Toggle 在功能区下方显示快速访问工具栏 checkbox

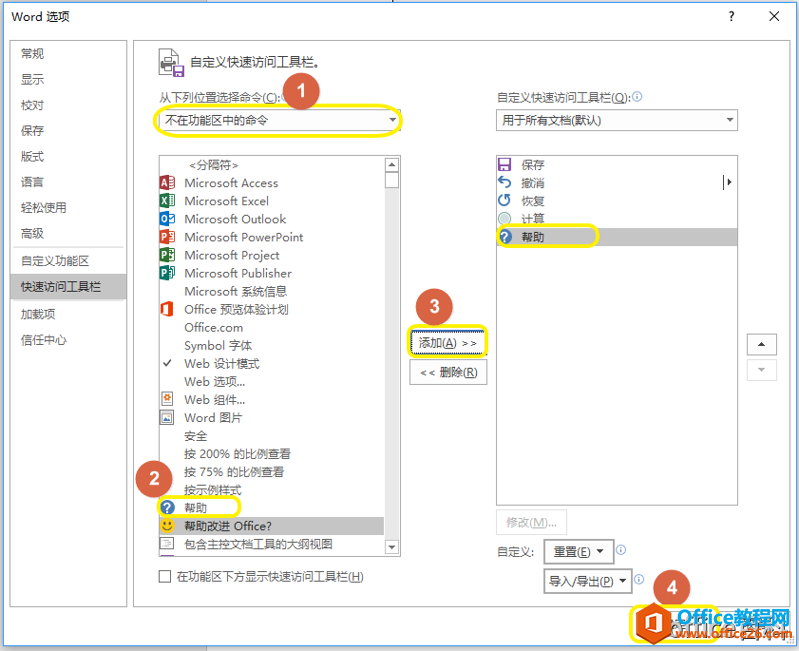pyautogui.click(x=165, y=576)
